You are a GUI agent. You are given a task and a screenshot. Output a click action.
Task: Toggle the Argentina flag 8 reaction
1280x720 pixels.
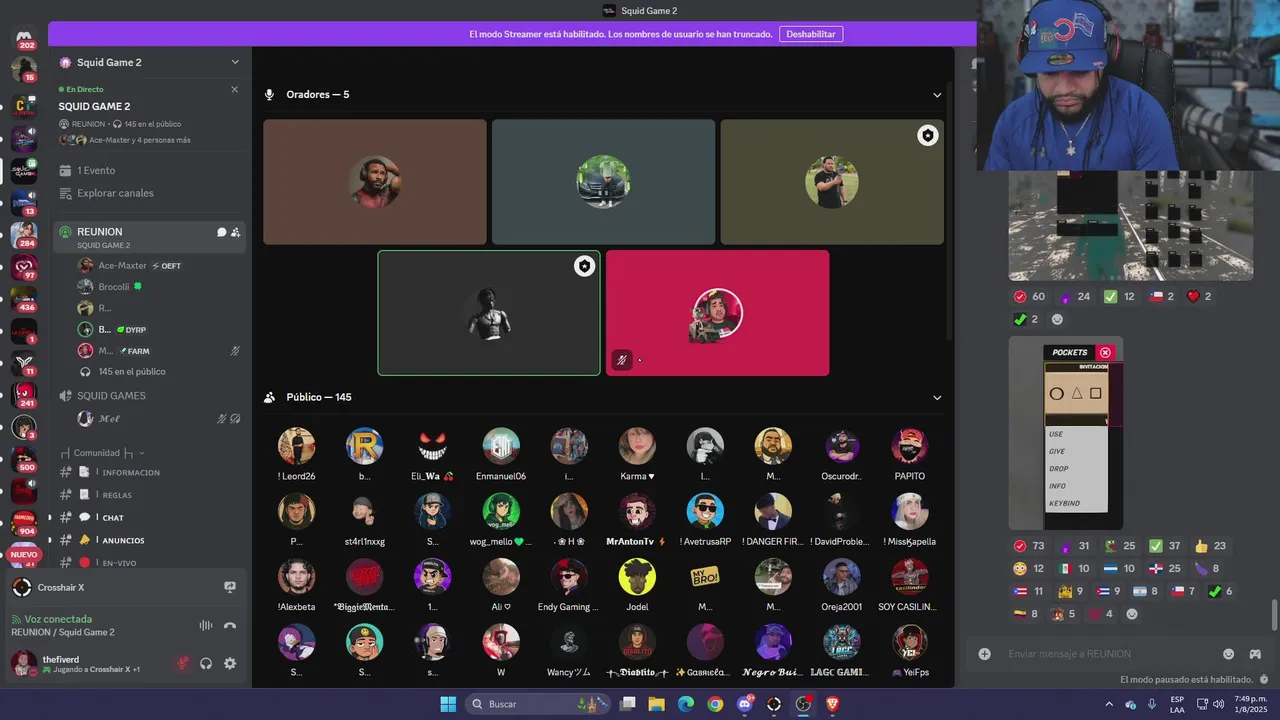click(x=1147, y=591)
